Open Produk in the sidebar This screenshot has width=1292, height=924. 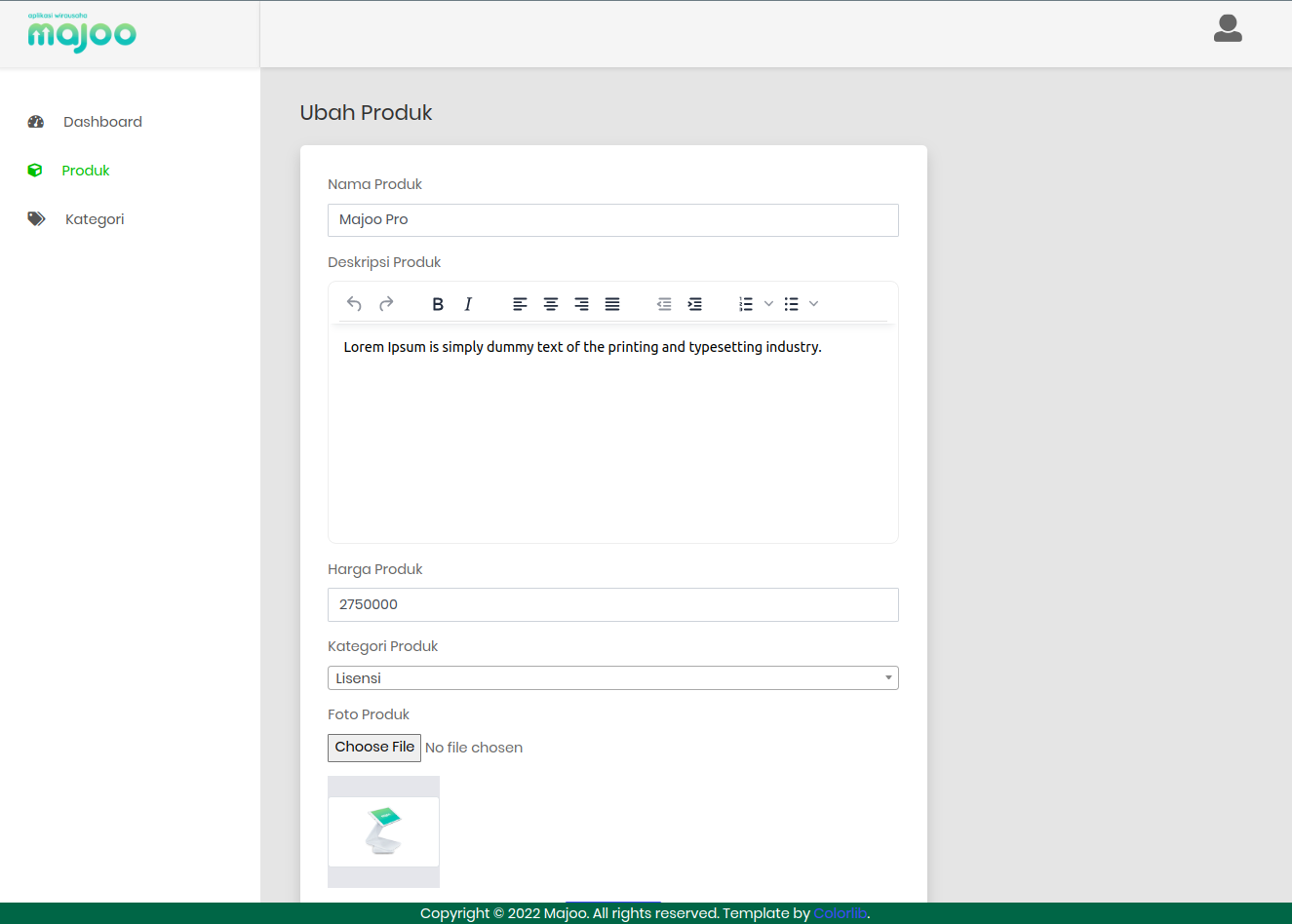tap(86, 171)
